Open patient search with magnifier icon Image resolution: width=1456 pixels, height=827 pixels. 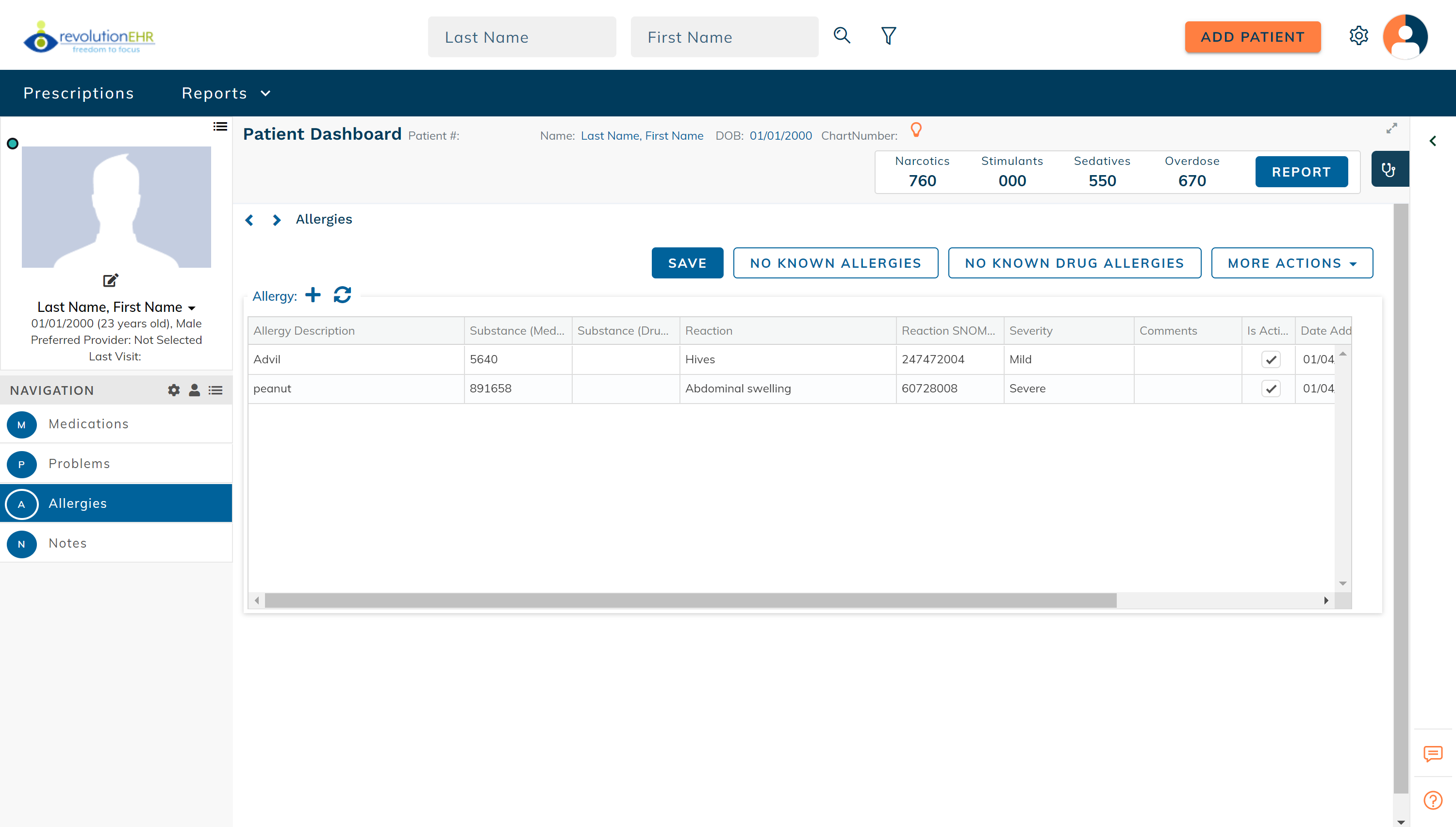tap(842, 35)
